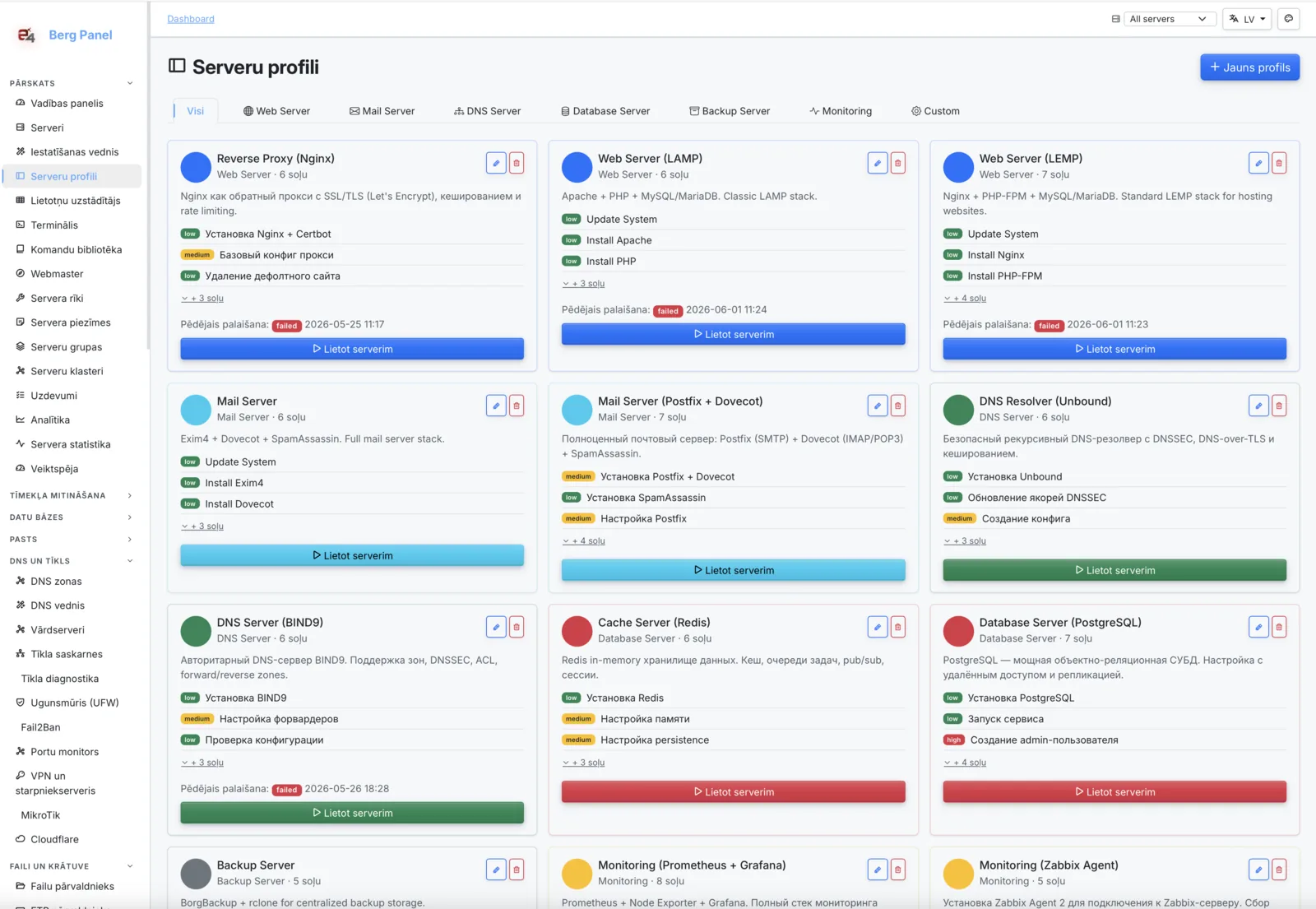
Task: Expand +4 soļu under Web Server (LEMP)
Action: point(965,299)
